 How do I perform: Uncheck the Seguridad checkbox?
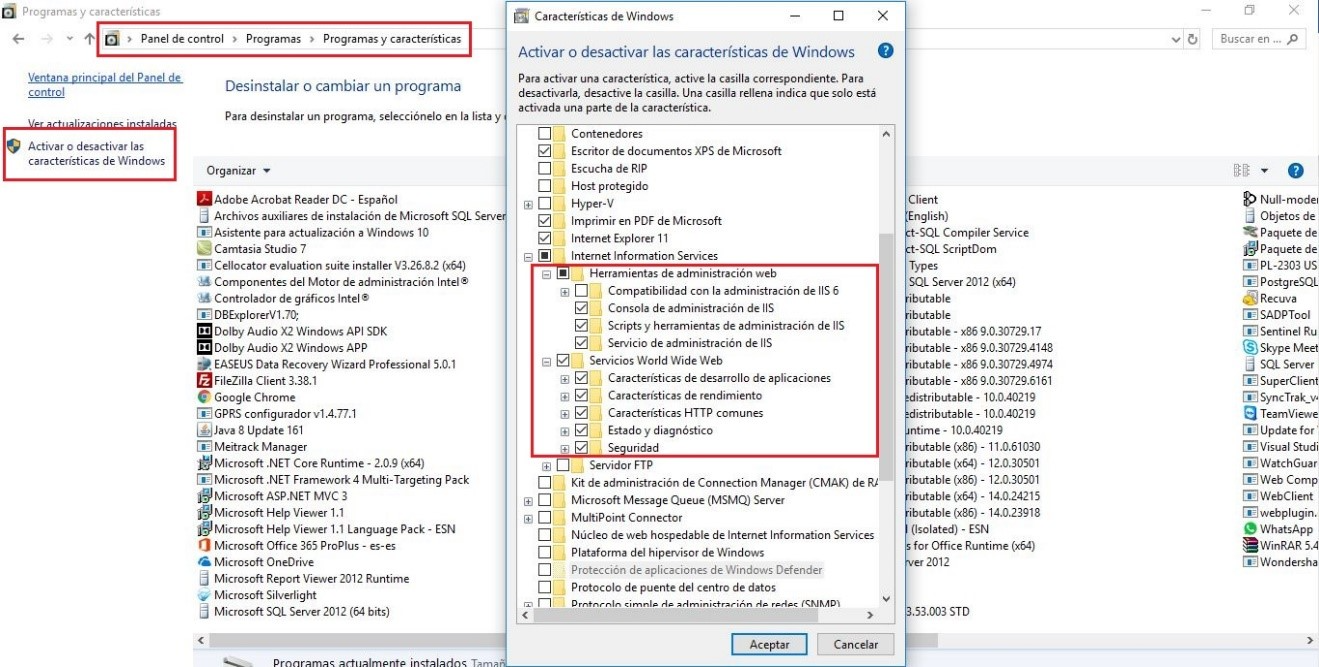point(582,448)
